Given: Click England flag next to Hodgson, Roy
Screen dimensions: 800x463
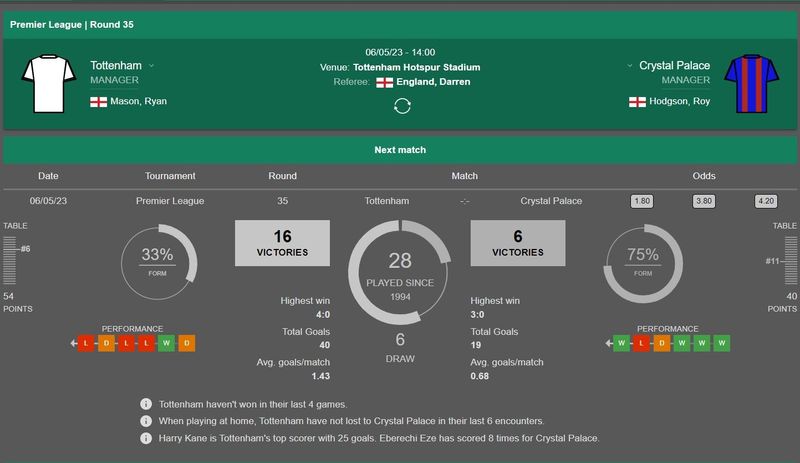Looking at the screenshot, I should 637,102.
